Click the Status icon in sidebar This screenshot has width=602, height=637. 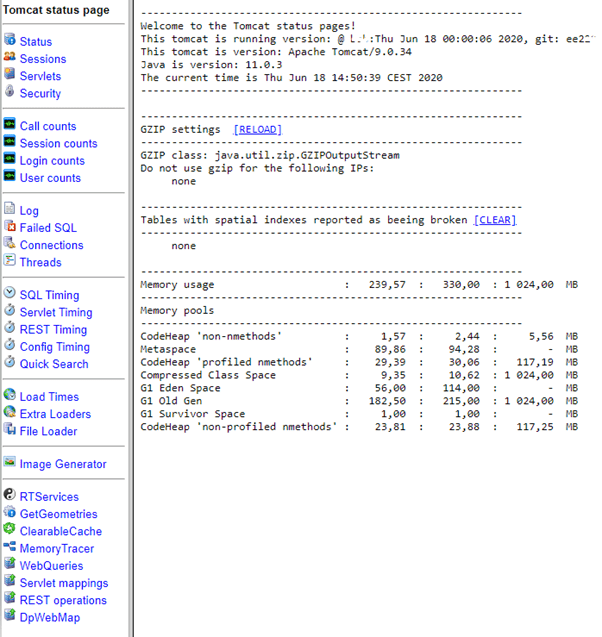(10, 41)
